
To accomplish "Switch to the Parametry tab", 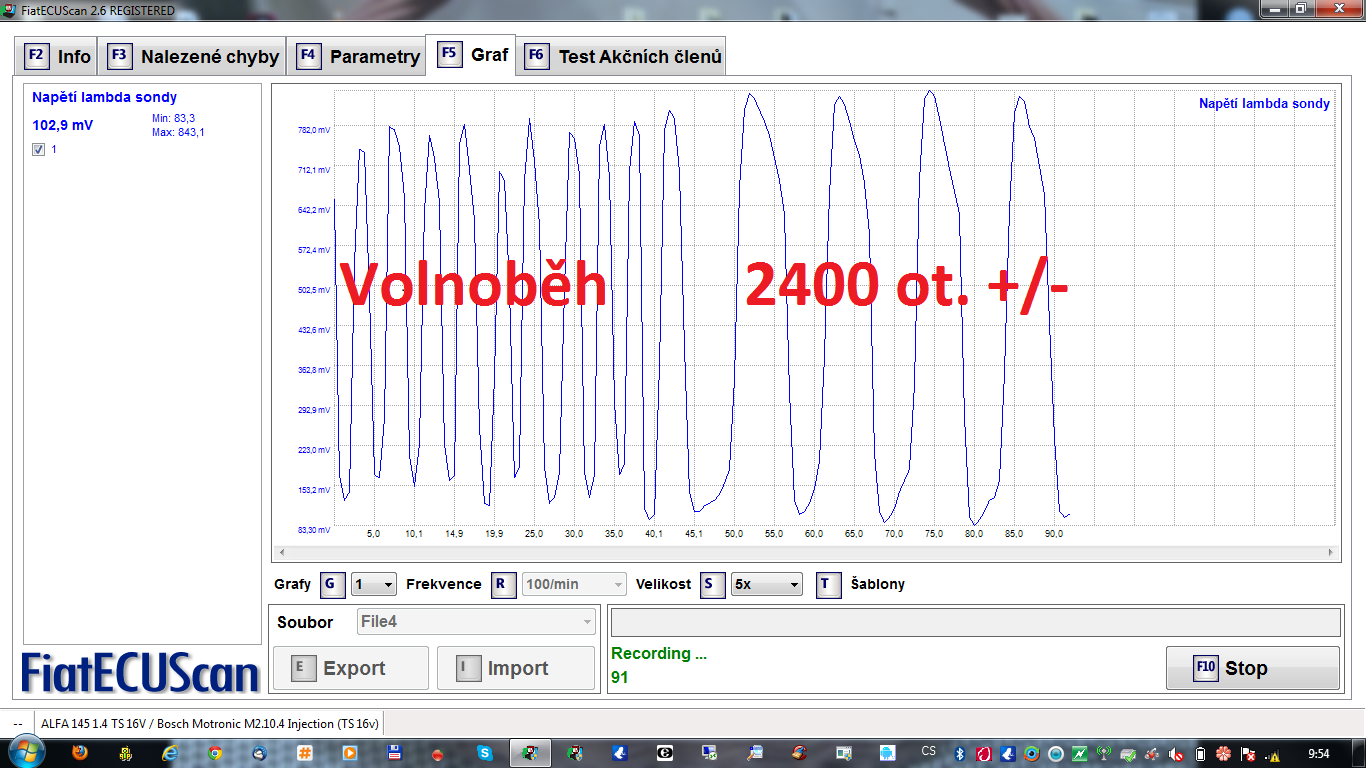I will [x=356, y=56].
